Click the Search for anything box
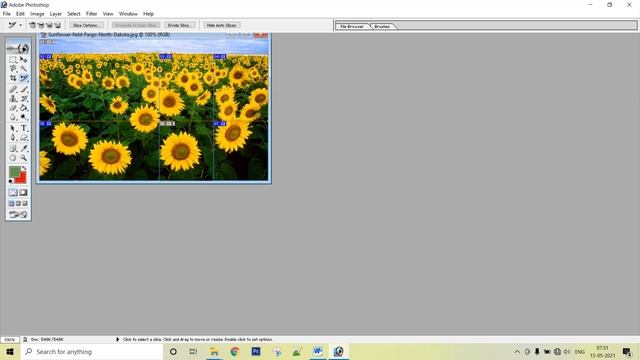The image size is (640, 360). [x=92, y=352]
